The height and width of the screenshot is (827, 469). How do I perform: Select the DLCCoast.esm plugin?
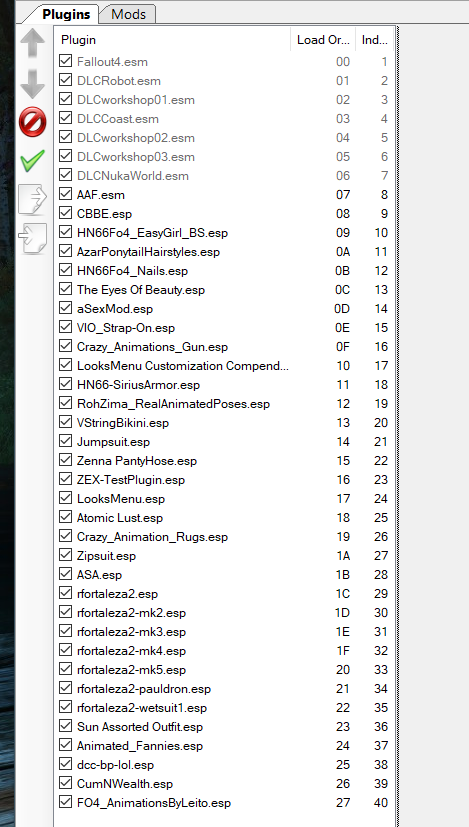click(x=118, y=119)
